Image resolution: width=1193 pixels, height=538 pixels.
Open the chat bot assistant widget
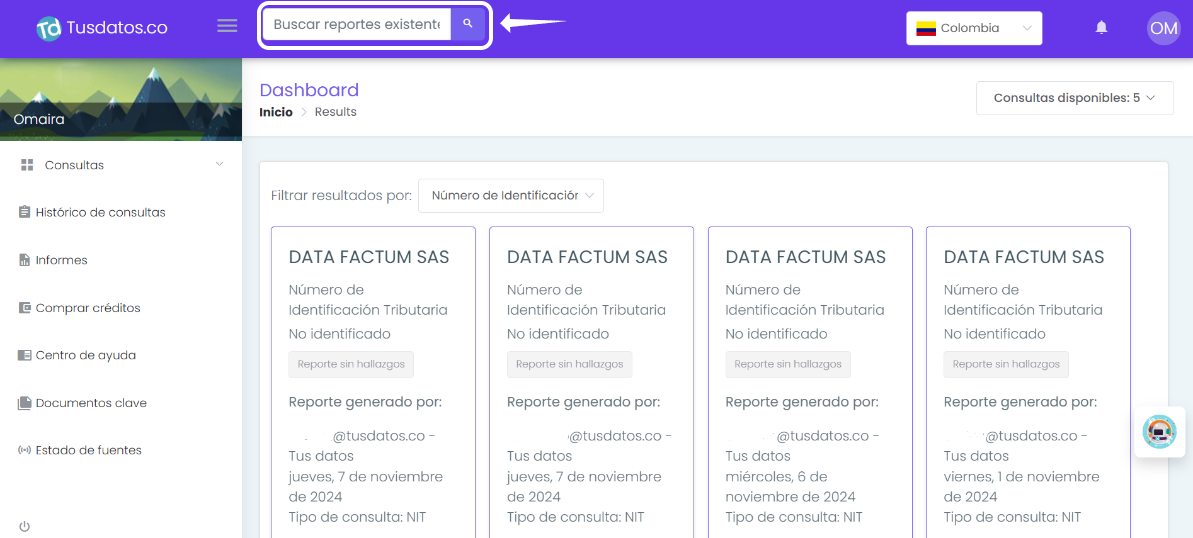coord(1160,431)
